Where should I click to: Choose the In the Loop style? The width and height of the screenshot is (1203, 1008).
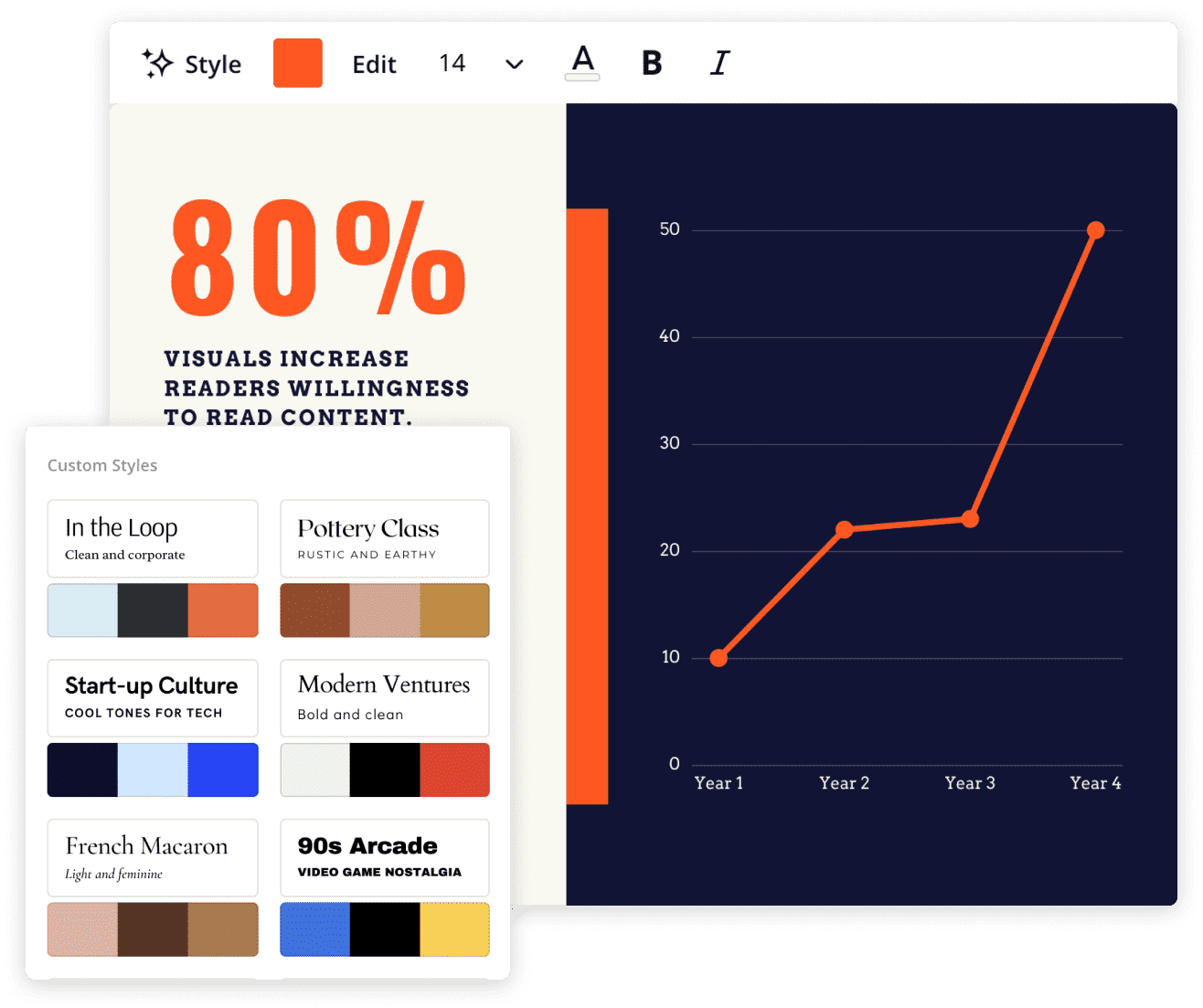[x=153, y=538]
